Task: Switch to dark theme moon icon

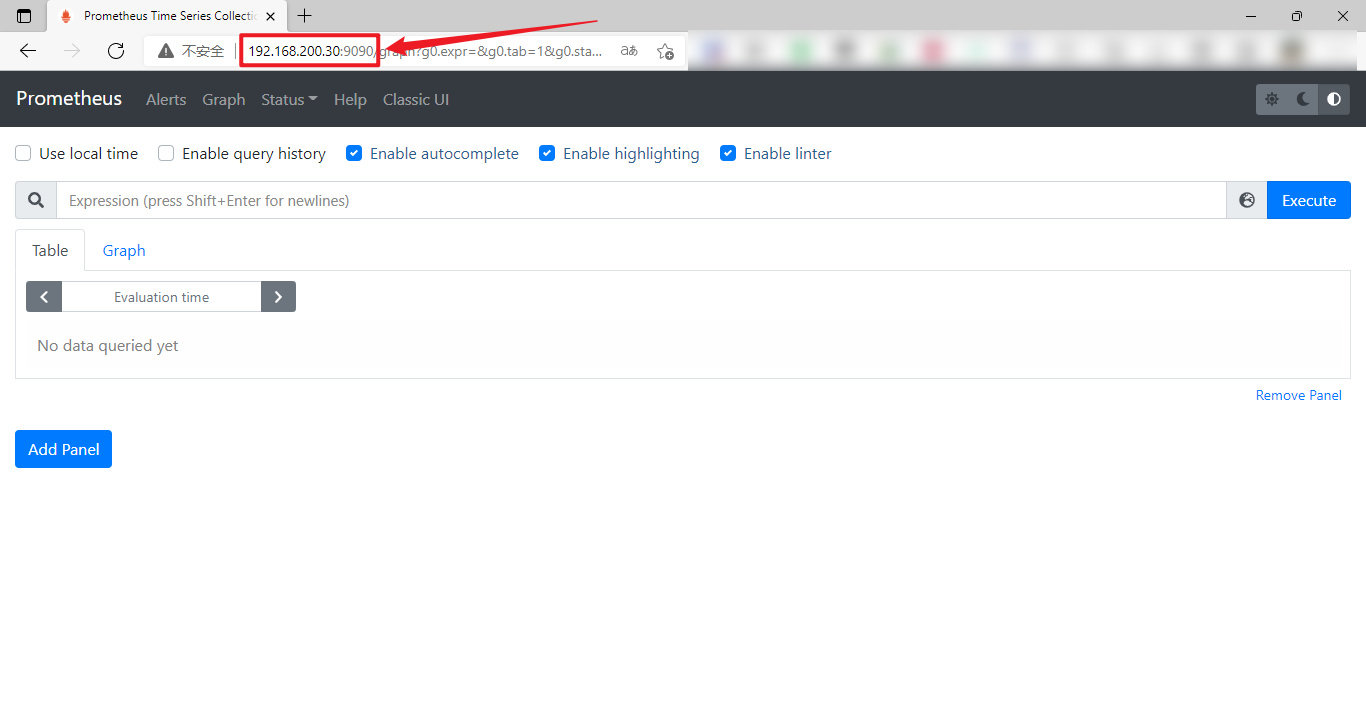Action: tap(1303, 99)
